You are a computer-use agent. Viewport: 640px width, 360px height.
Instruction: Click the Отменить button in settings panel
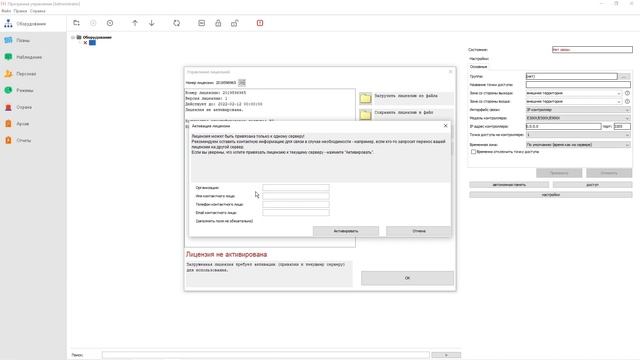point(609,173)
